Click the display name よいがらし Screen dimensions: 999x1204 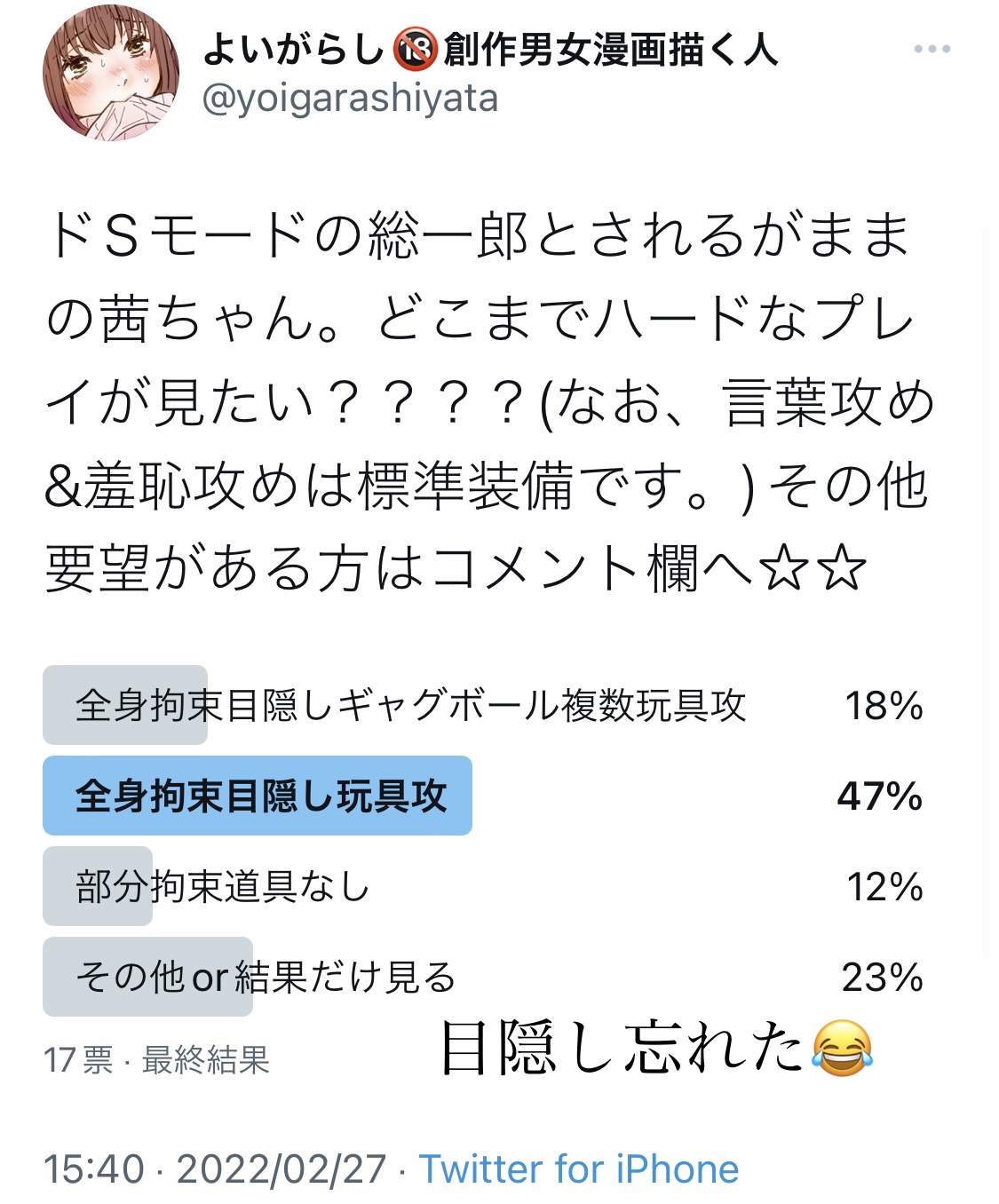click(x=294, y=49)
